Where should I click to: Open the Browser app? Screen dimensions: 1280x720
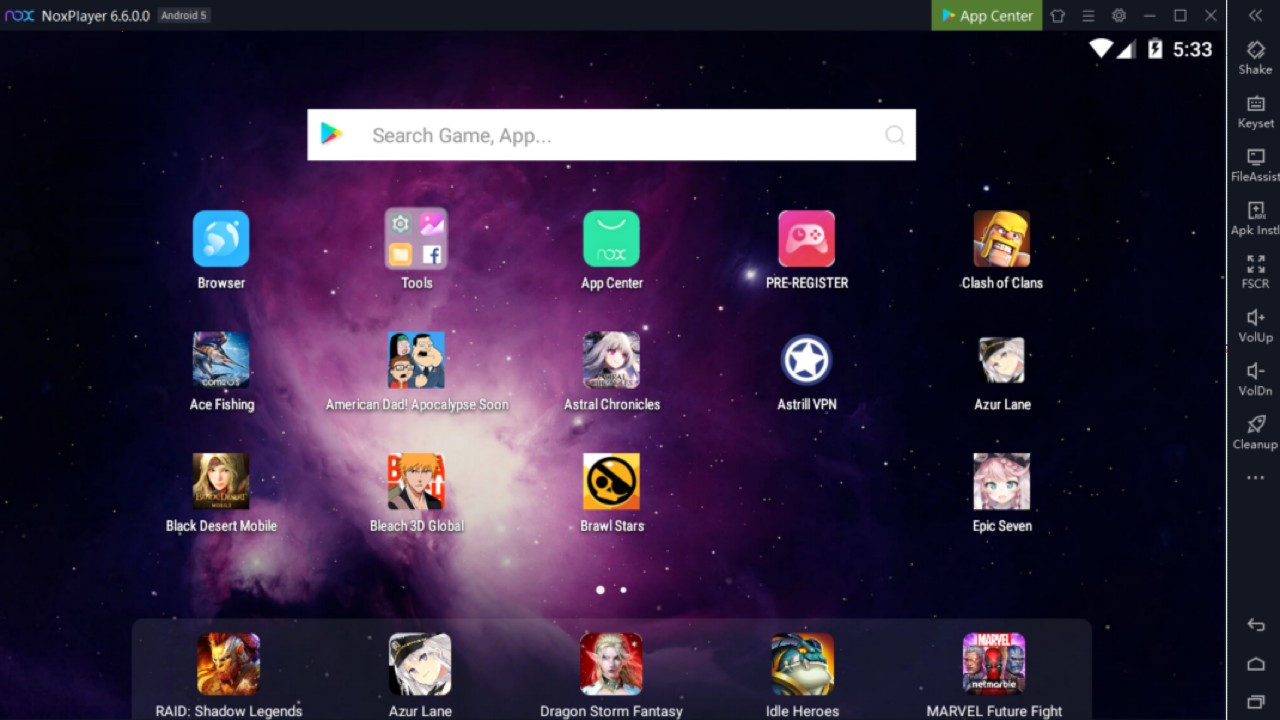221,239
